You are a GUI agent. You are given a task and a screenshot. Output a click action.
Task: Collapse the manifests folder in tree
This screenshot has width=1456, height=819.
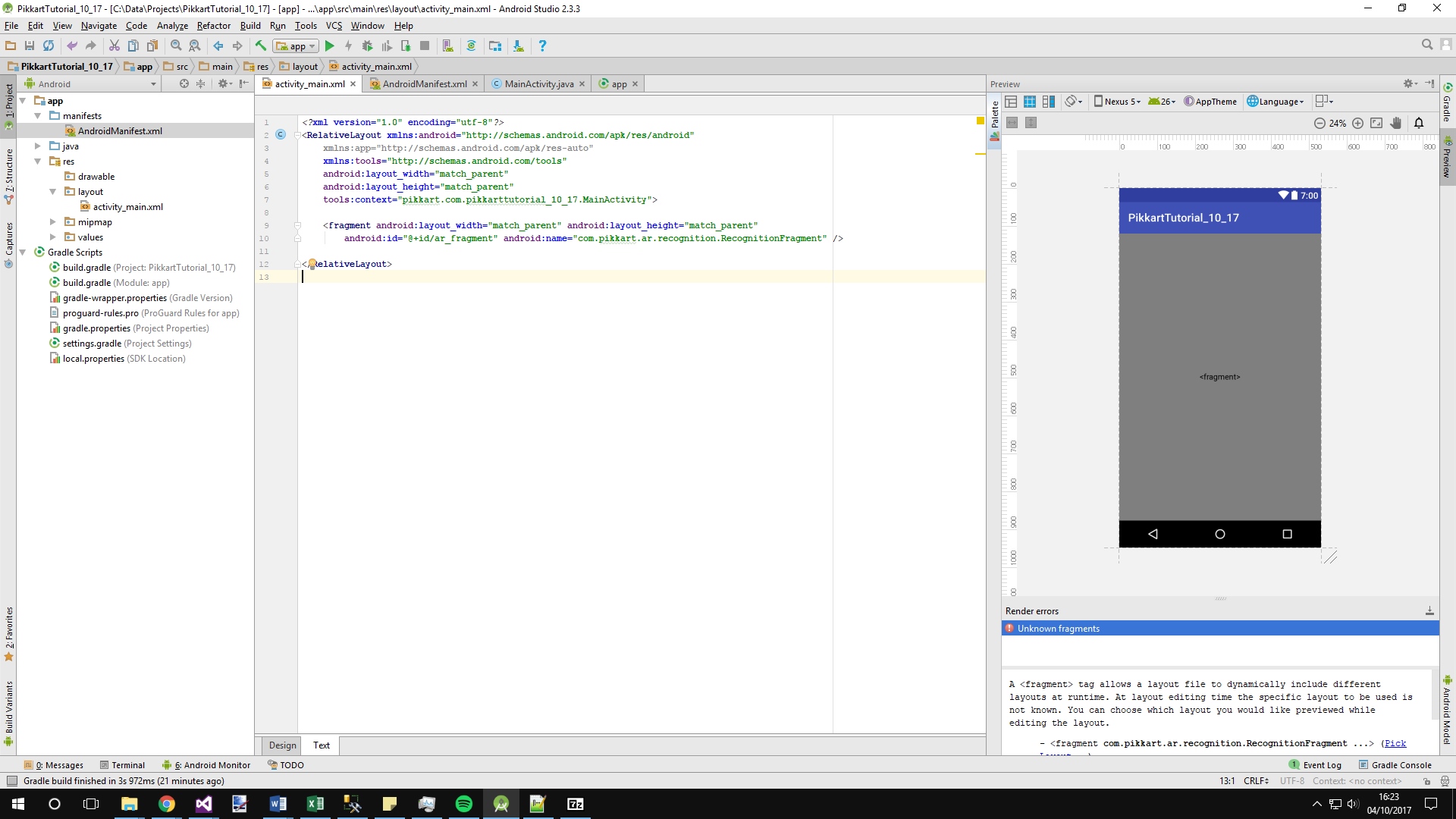pos(37,116)
